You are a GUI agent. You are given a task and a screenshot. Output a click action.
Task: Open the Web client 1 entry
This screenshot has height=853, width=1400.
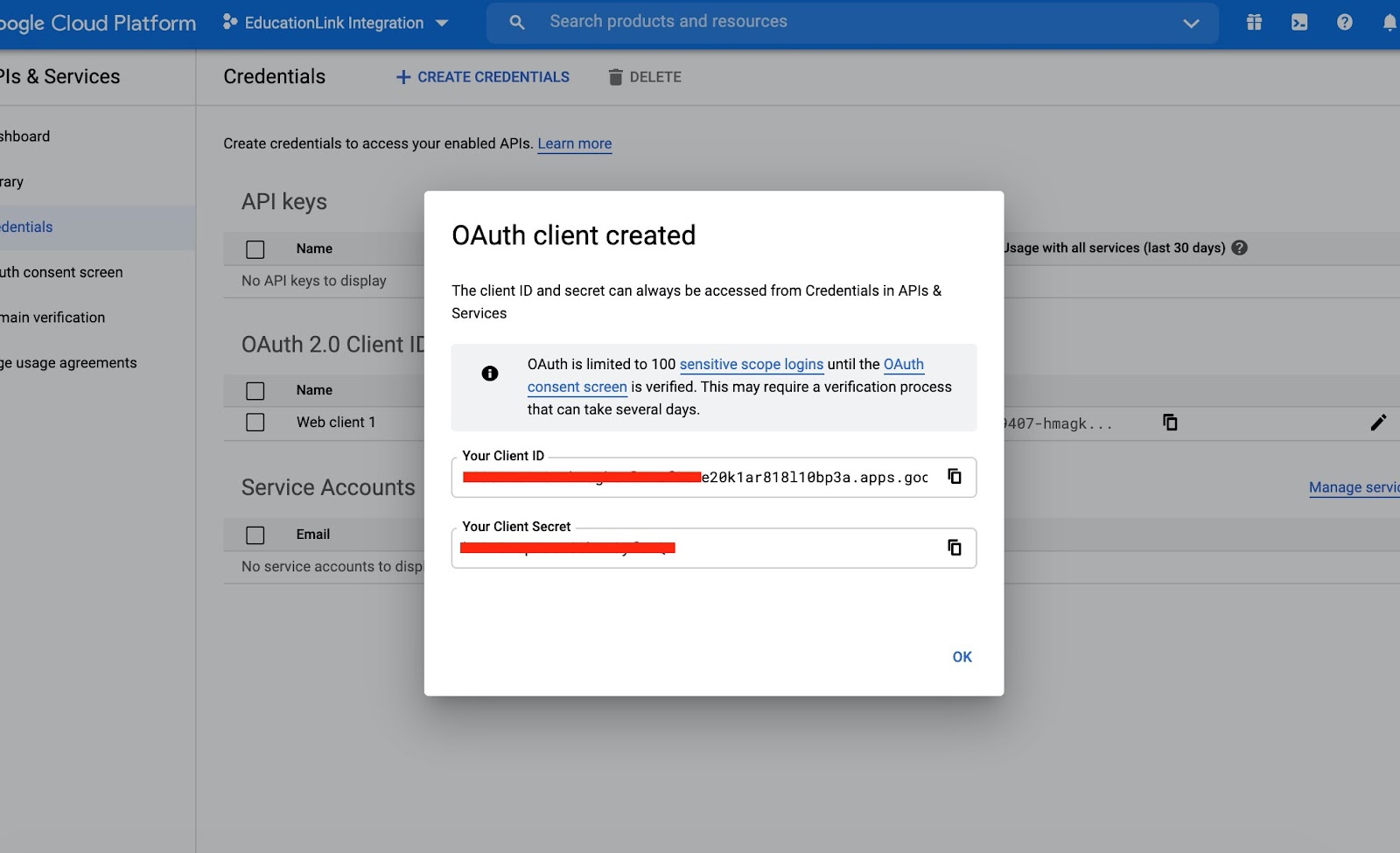[x=336, y=422]
